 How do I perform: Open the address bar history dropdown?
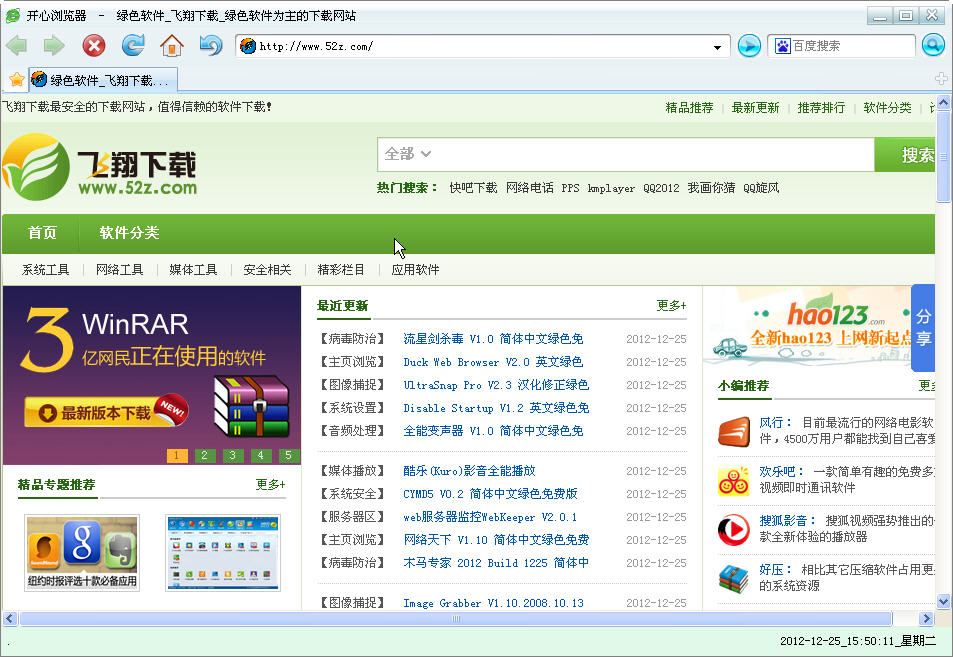point(717,47)
